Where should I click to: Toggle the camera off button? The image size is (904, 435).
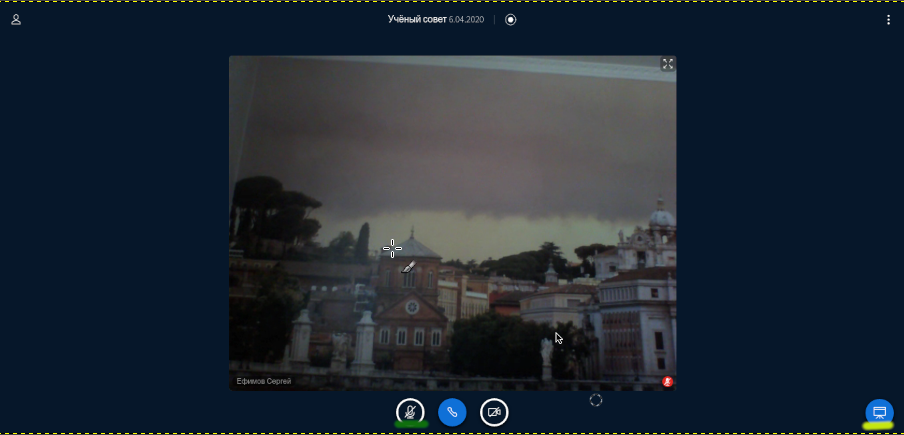(494, 413)
